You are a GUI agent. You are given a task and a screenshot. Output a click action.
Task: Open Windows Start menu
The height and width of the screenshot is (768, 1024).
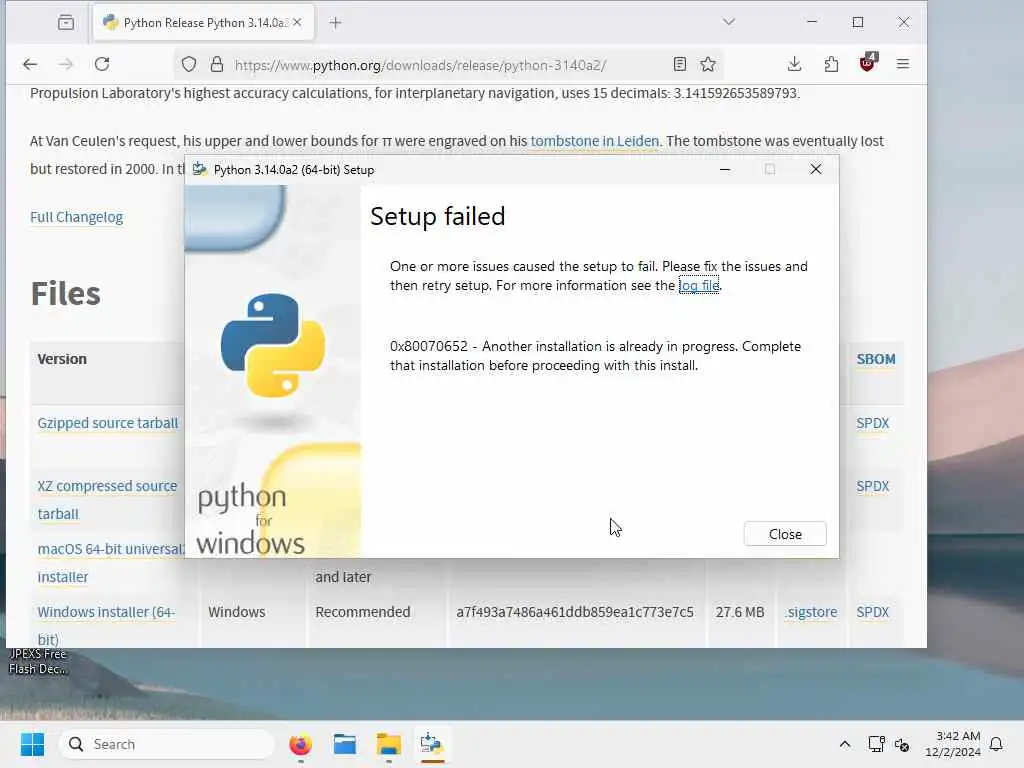click(x=32, y=744)
